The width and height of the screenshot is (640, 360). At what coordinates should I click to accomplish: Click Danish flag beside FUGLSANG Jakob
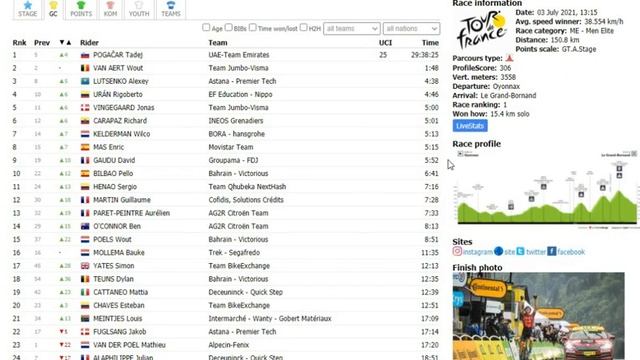(x=85, y=332)
